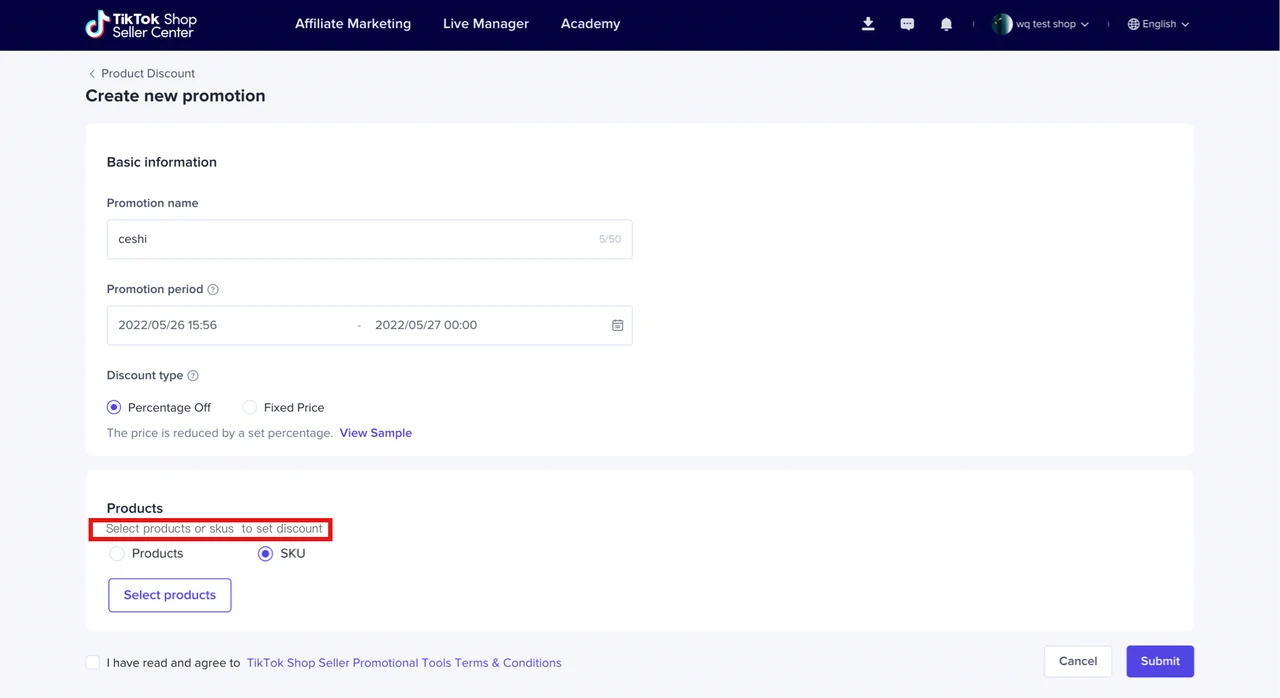Click the calendar icon in promotion period

tap(617, 325)
